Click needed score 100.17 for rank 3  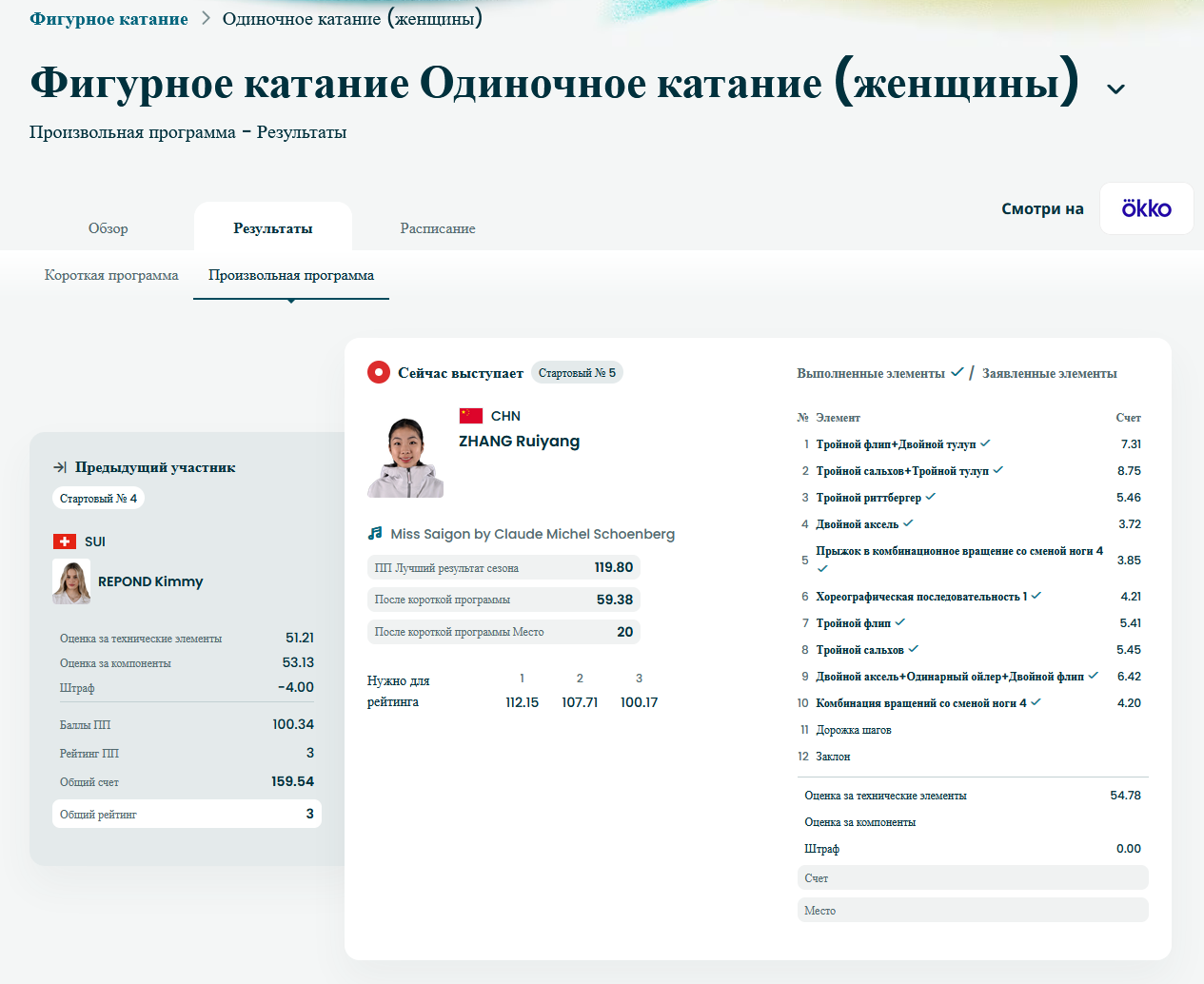(x=639, y=702)
